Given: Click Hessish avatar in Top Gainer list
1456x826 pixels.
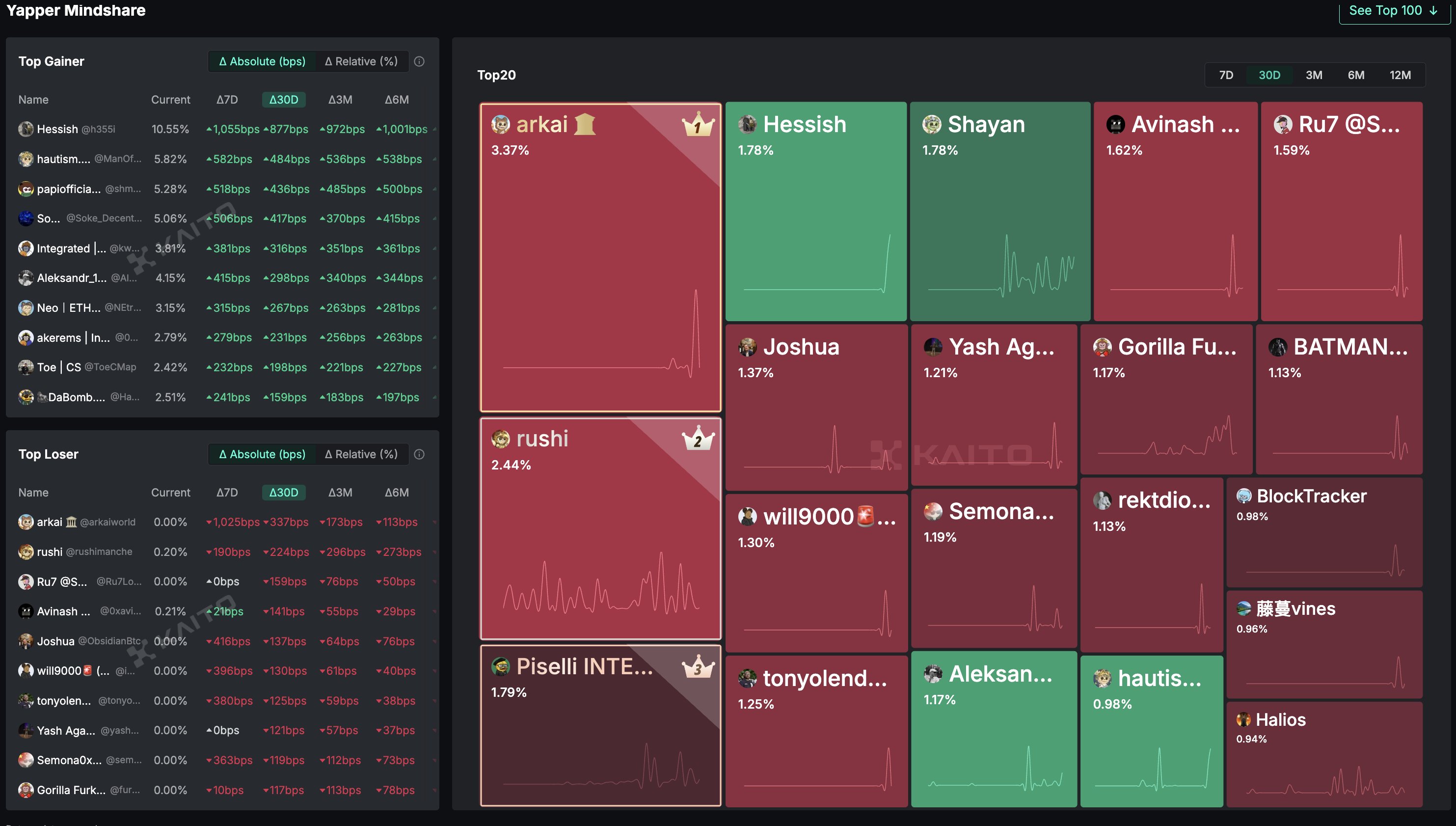Looking at the screenshot, I should pyautogui.click(x=26, y=129).
